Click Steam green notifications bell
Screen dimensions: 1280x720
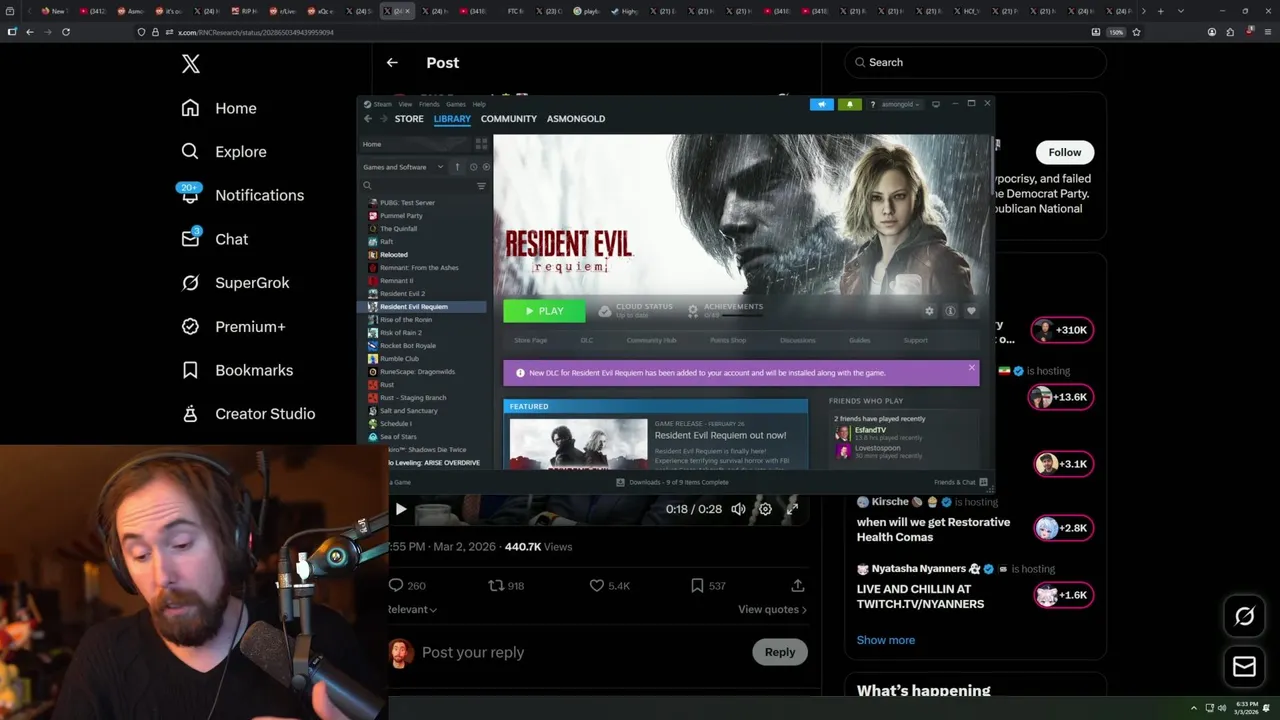tap(849, 104)
